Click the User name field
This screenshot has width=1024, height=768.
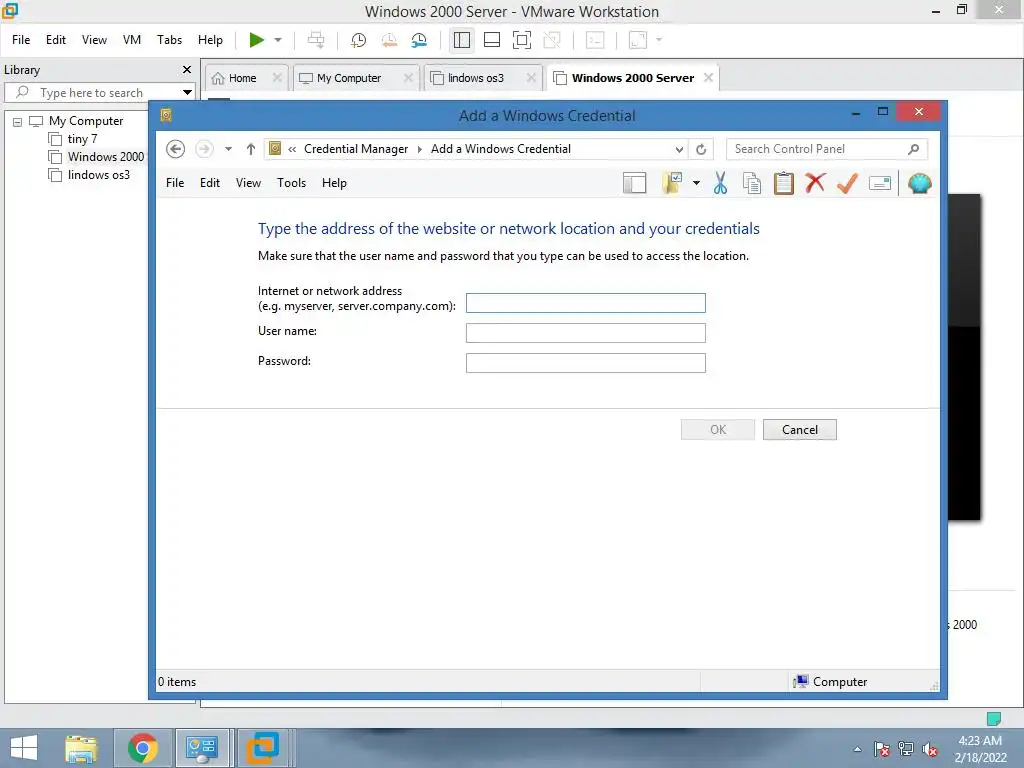[x=586, y=333]
